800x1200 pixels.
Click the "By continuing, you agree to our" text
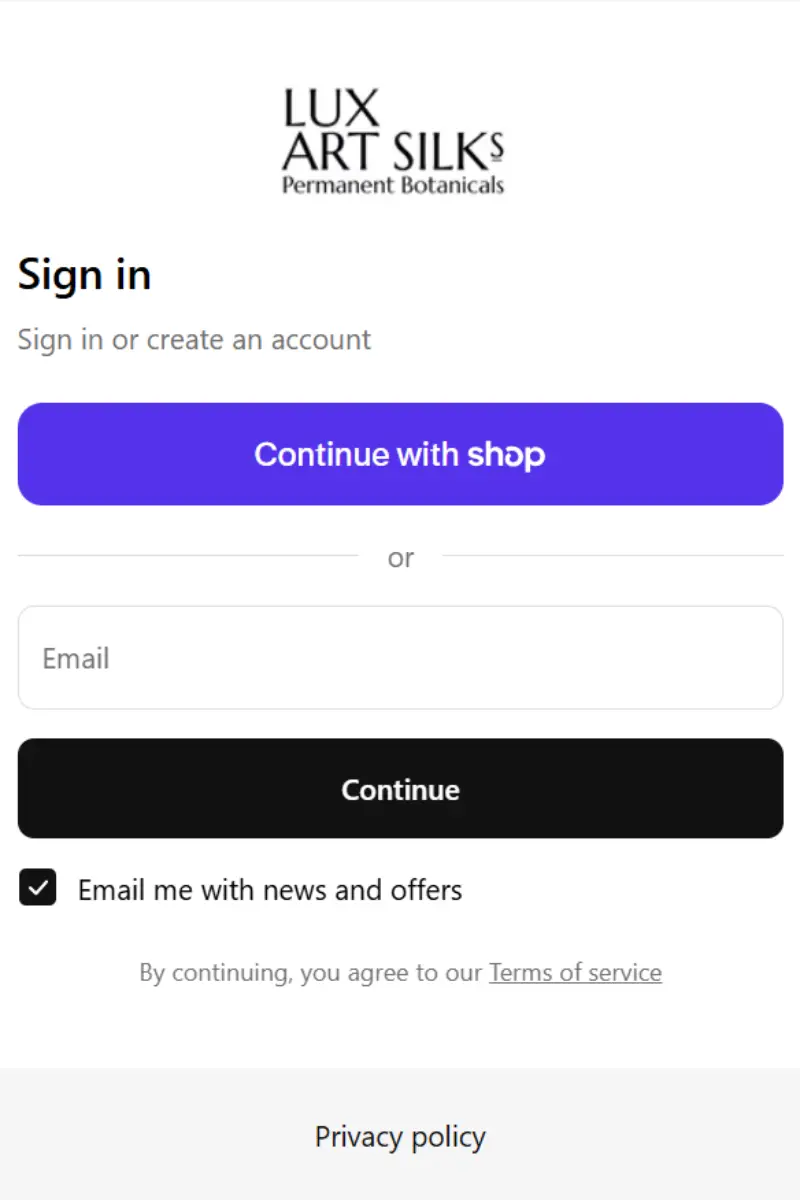pyautogui.click(x=311, y=973)
